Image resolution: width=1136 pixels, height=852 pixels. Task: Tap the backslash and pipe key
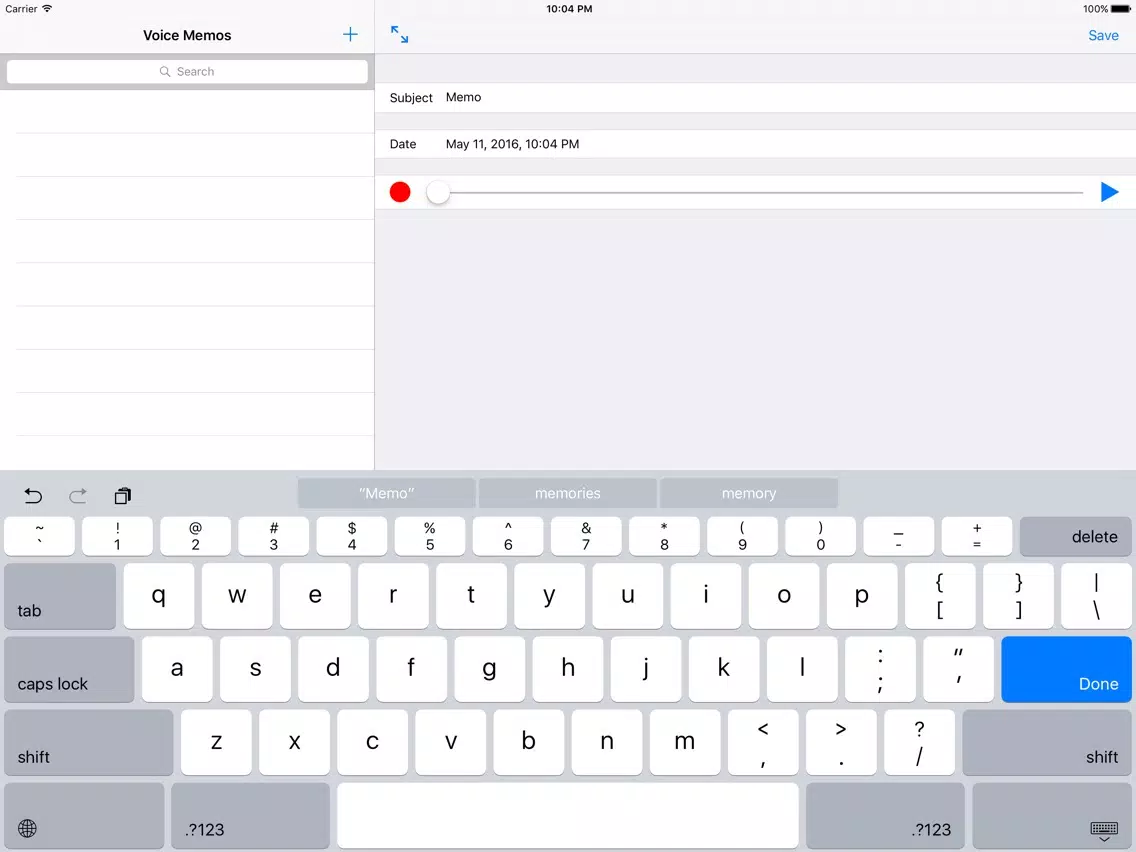pyautogui.click(x=1096, y=596)
